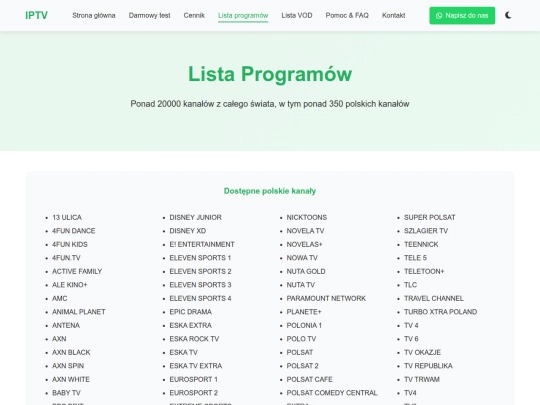Click the WhatsApp icon in Napisz do nas
540x405 pixels.
coord(439,15)
